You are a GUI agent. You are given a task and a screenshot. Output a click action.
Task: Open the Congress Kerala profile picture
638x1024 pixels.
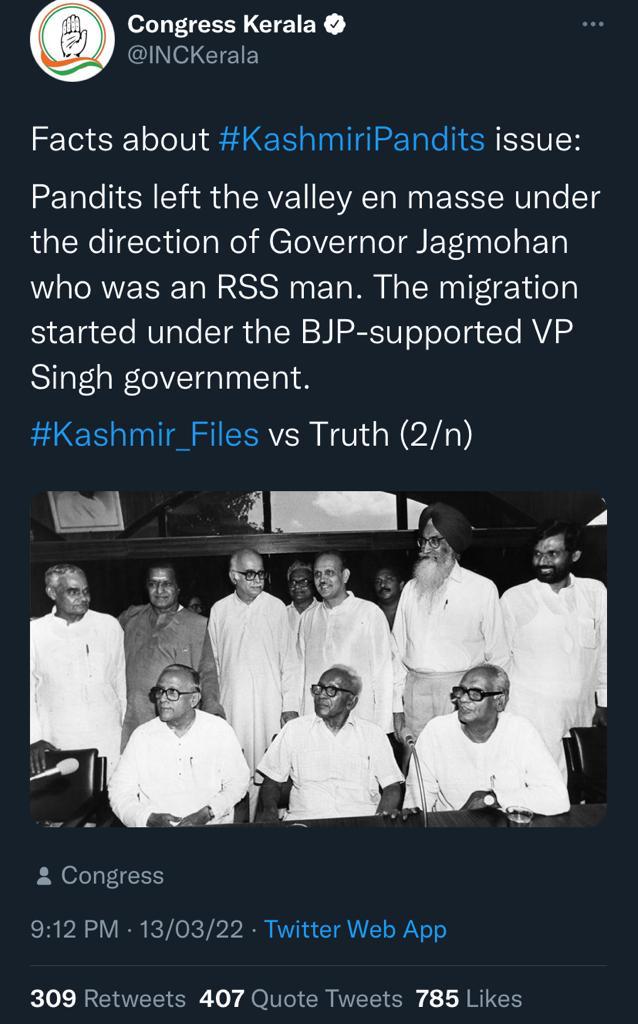pos(72,39)
